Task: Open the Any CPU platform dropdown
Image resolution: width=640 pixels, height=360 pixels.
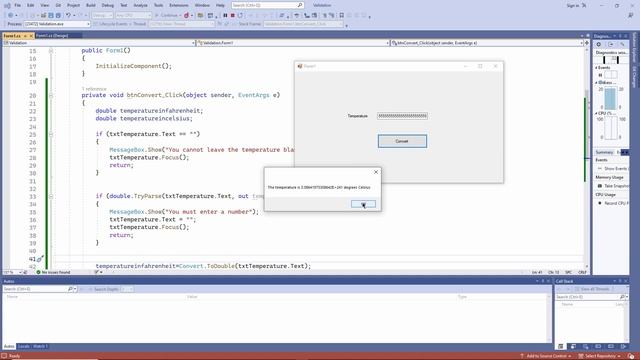Action: (x=133, y=16)
